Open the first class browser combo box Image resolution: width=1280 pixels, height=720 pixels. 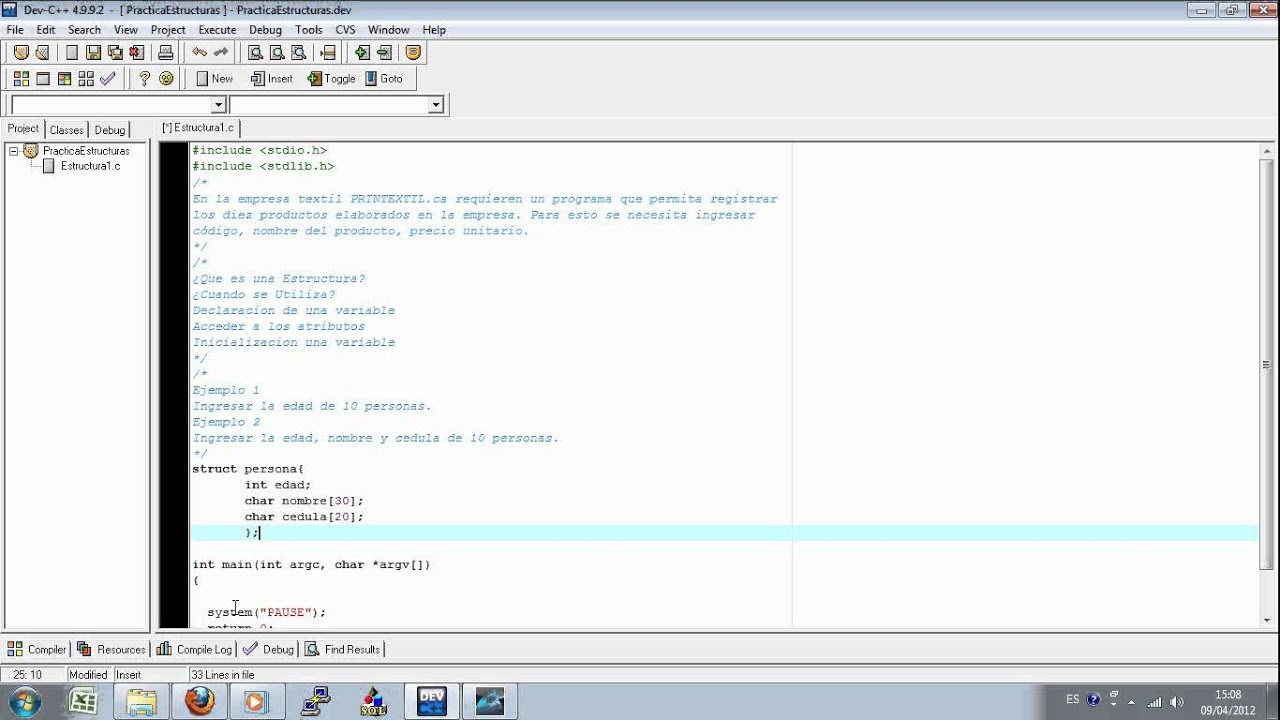click(x=118, y=105)
